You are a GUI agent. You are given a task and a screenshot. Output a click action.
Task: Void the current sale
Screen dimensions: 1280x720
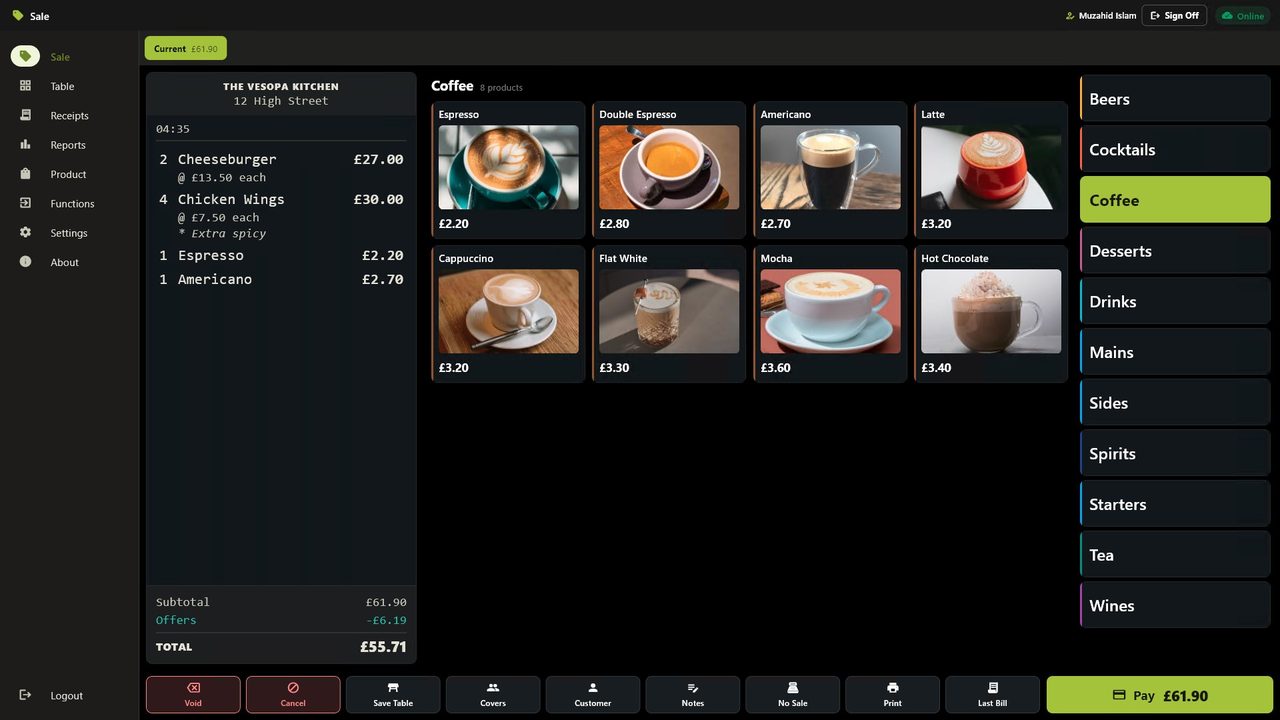tap(193, 695)
